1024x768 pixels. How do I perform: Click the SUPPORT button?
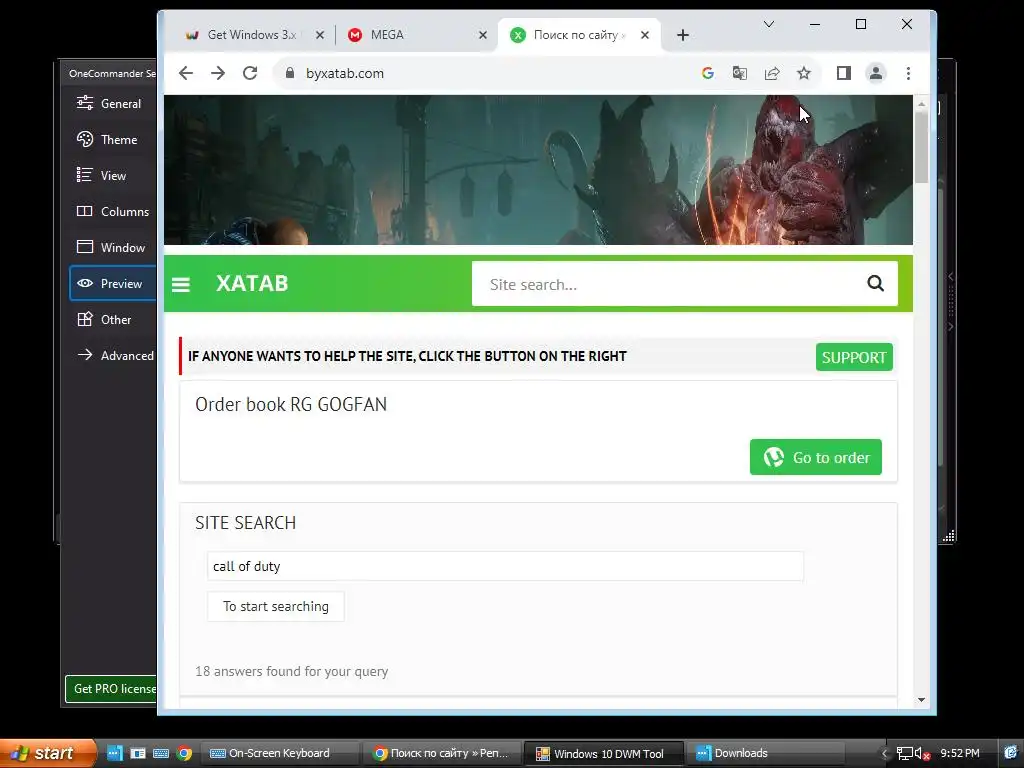click(x=854, y=357)
